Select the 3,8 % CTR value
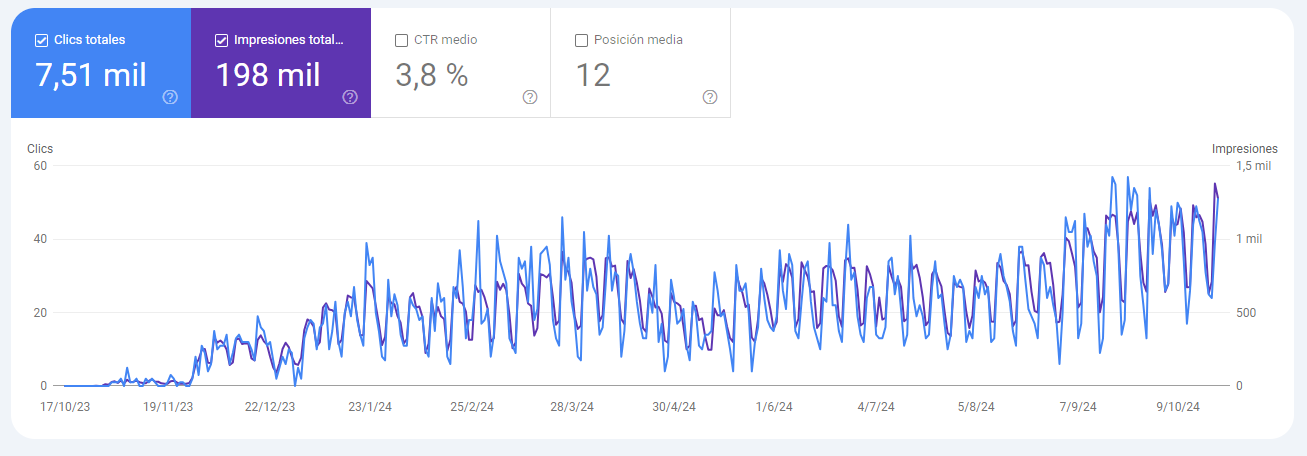Viewport: 1307px width, 456px height. pos(432,75)
